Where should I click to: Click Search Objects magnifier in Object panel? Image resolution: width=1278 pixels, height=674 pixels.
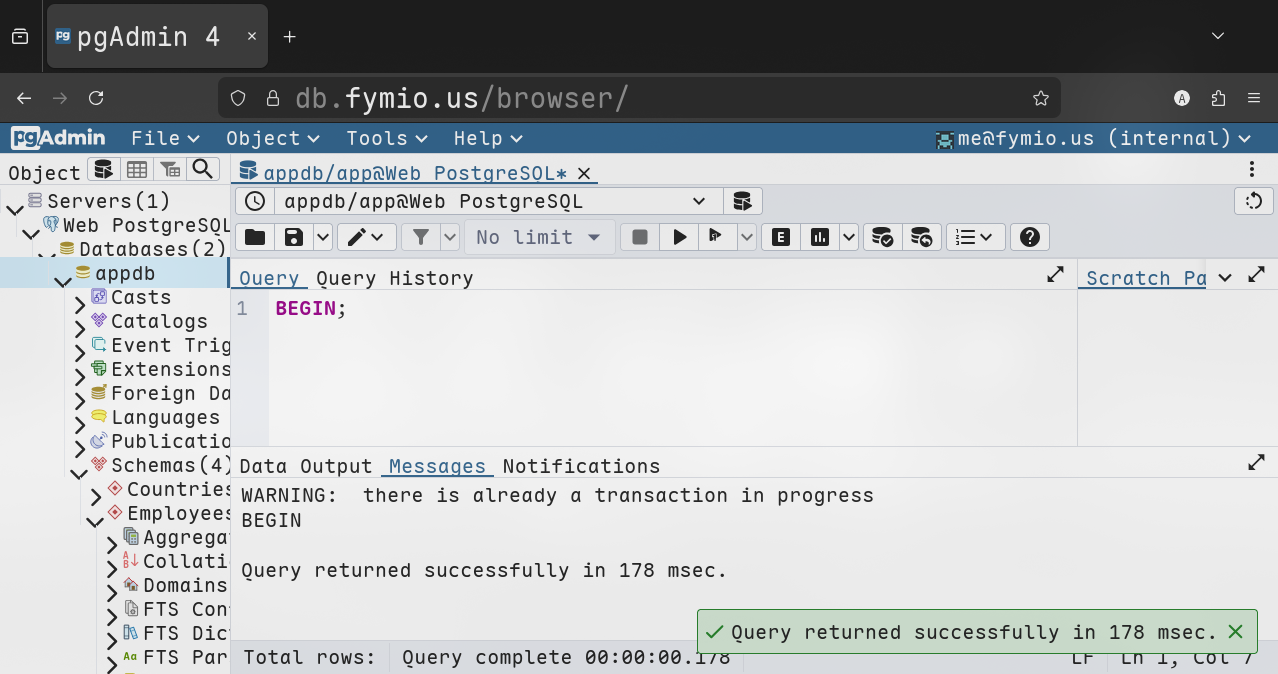click(203, 169)
